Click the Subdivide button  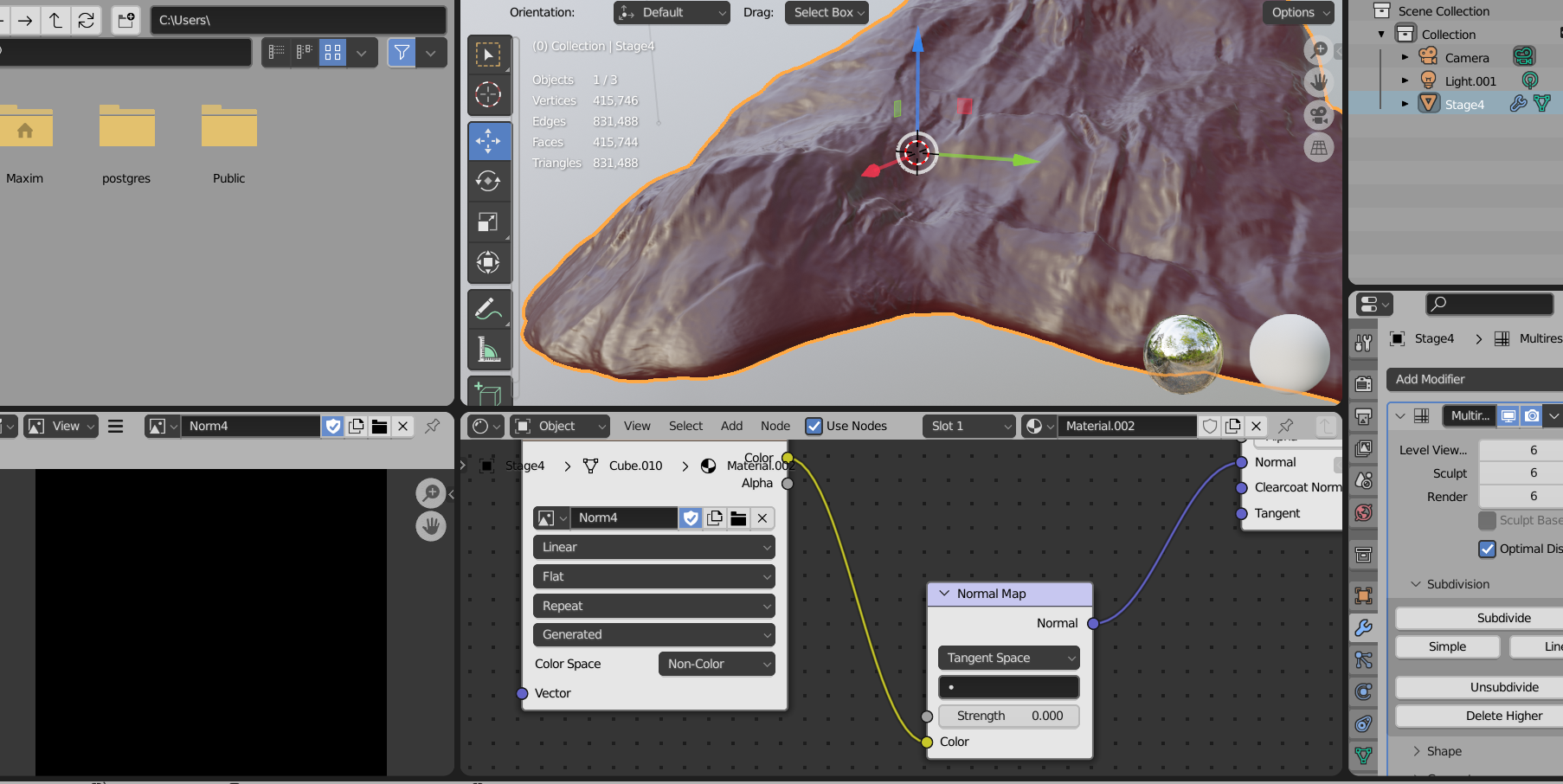pos(1503,618)
